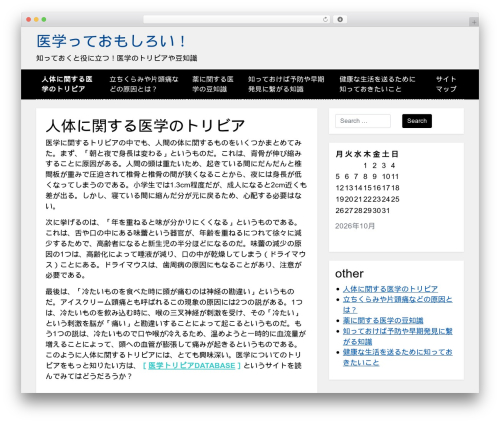Click the tagline 知っておくと役に立つ！医学のトリビアや豆知識
This screenshot has width=500, height=423.
coord(117,58)
